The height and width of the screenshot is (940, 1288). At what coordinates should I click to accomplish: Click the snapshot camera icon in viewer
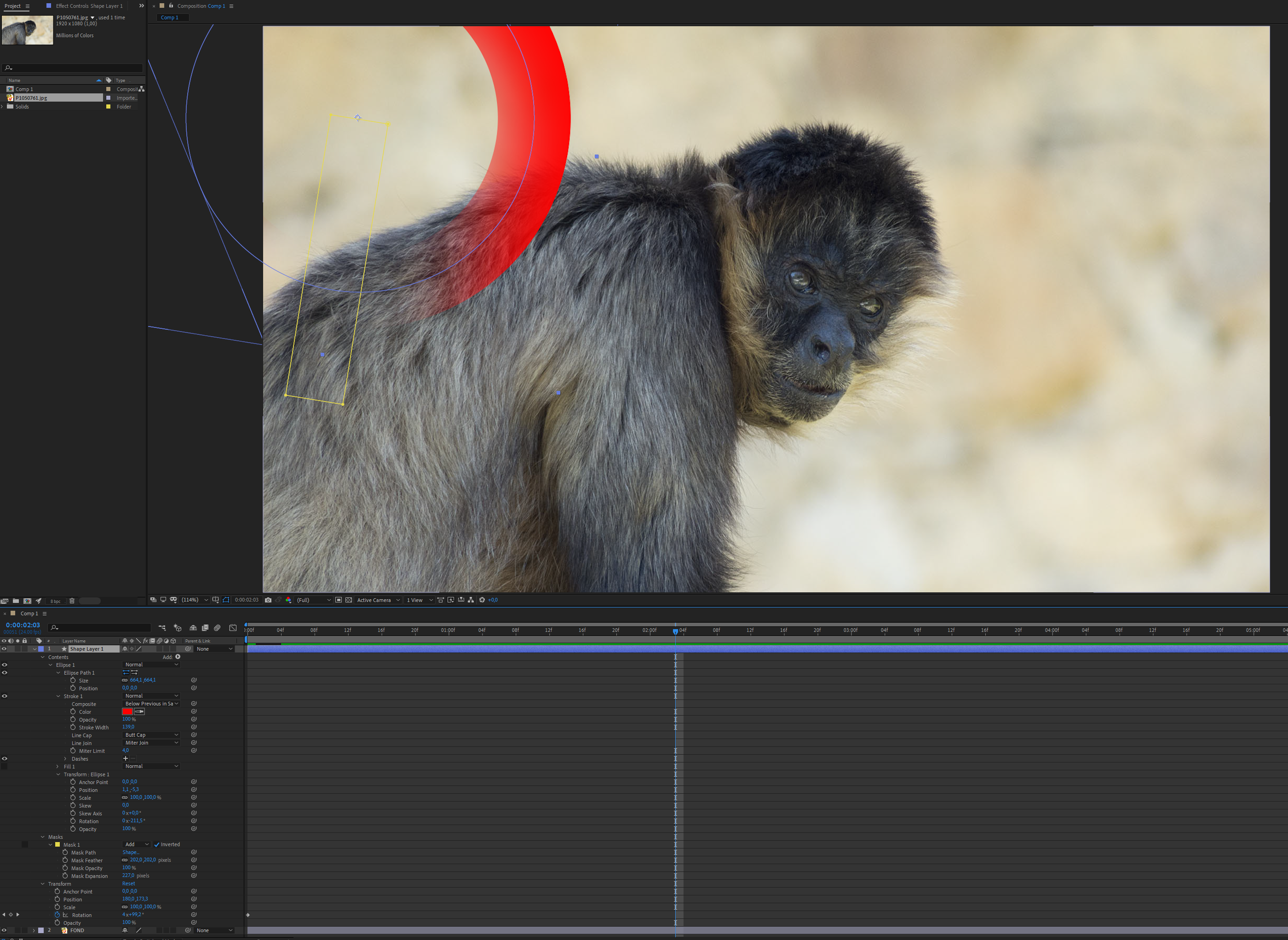pos(268,600)
